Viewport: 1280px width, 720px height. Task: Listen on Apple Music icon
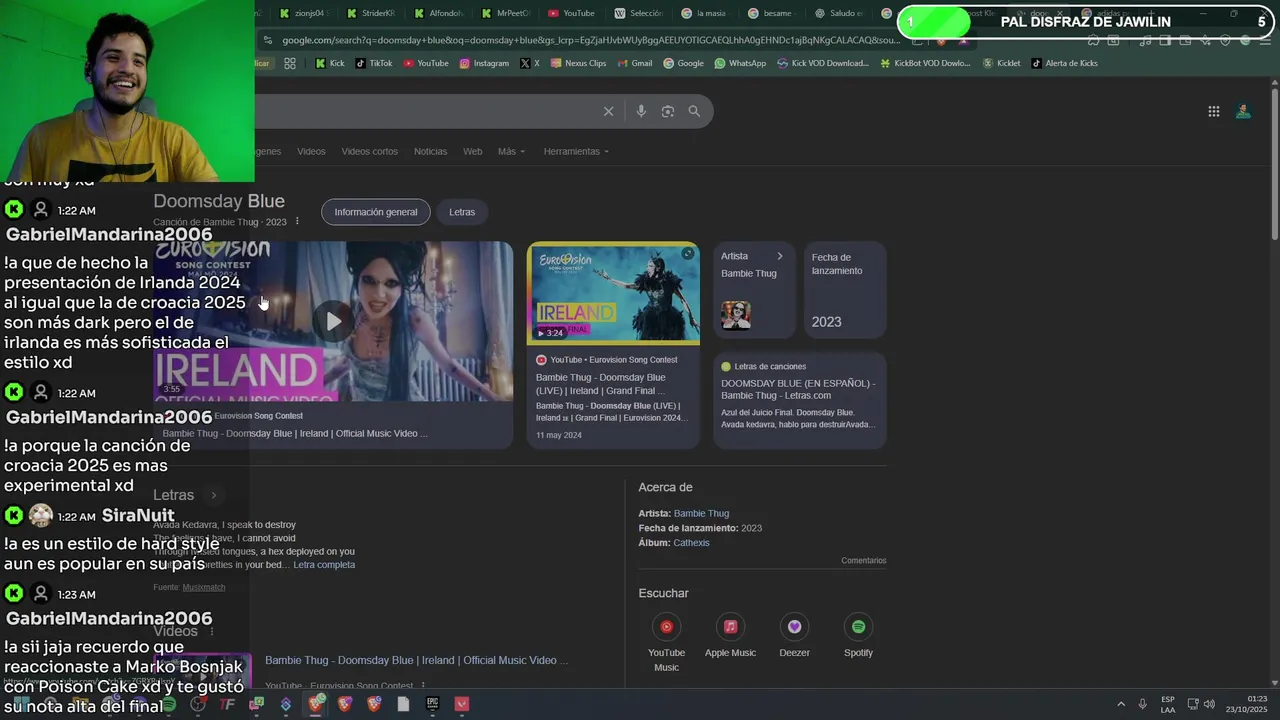[730, 627]
